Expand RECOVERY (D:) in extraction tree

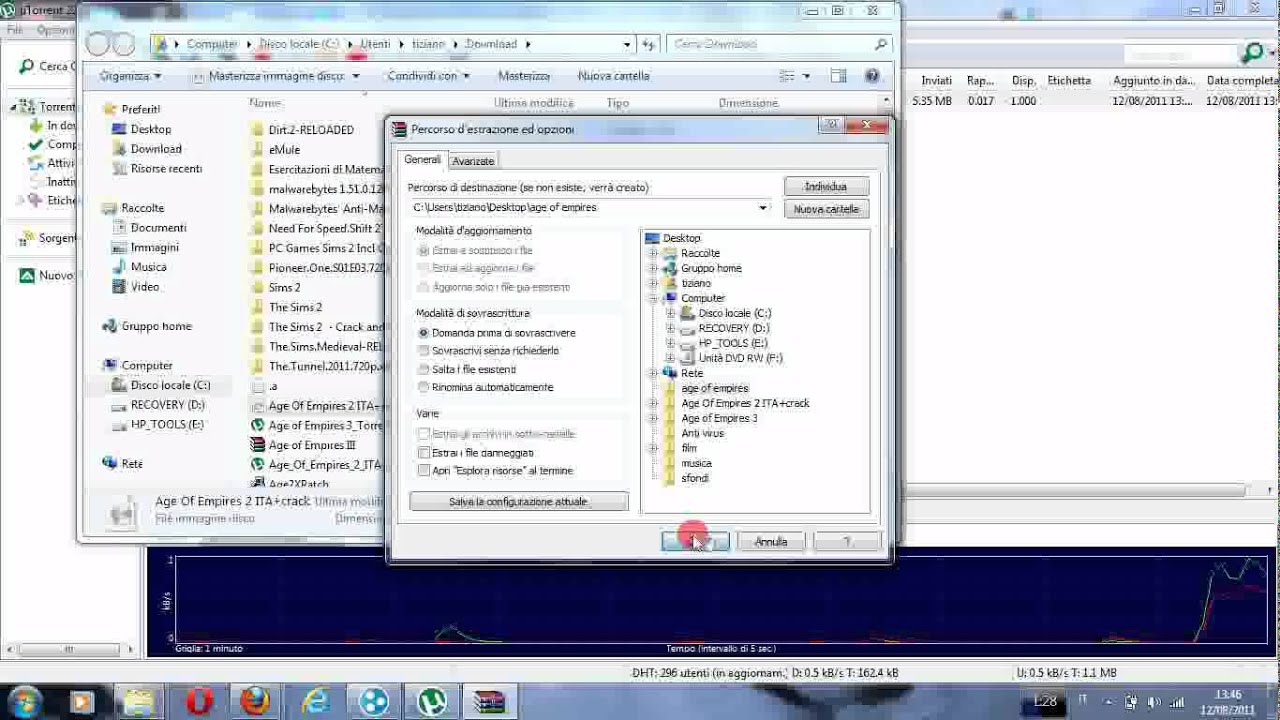[671, 328]
